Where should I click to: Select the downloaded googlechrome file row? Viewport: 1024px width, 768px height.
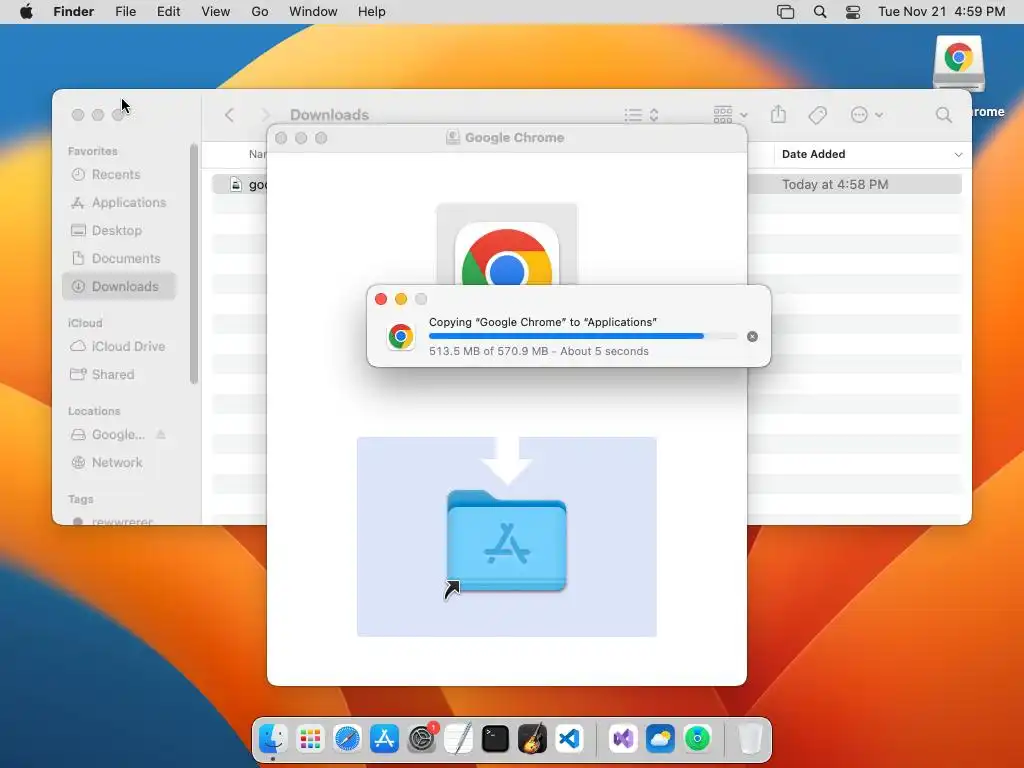239,184
